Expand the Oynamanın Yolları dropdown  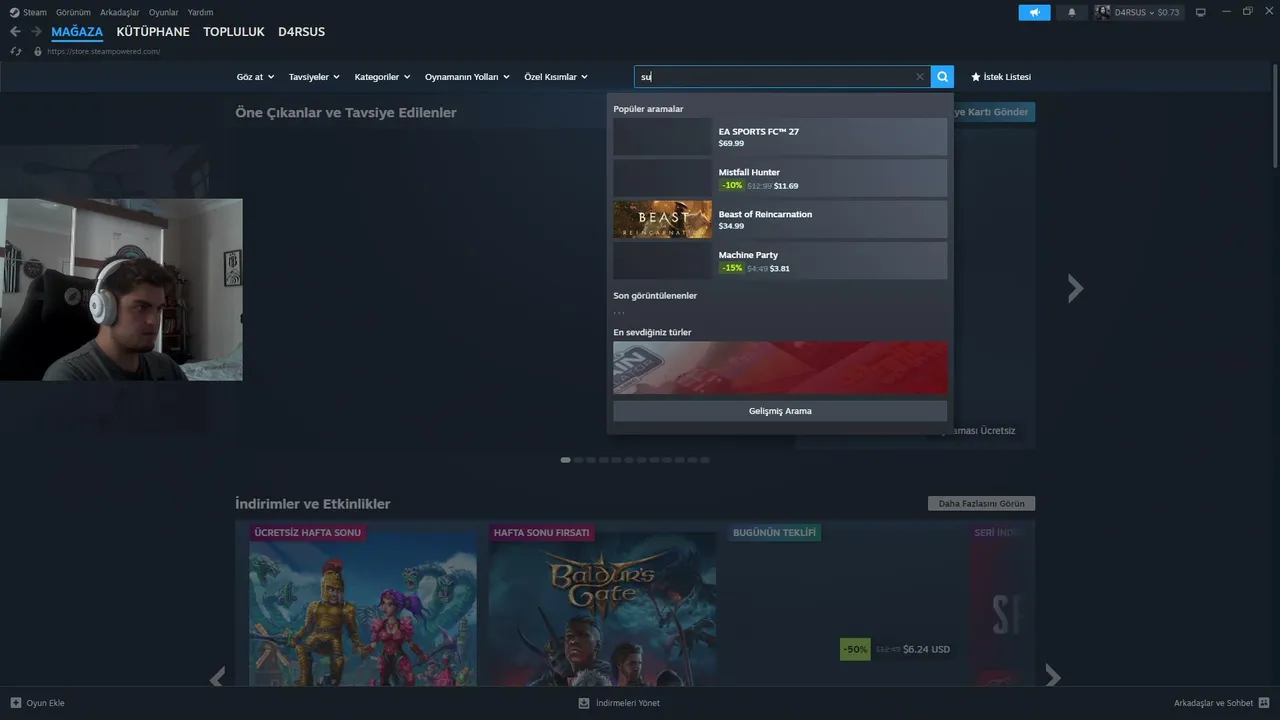coord(467,77)
